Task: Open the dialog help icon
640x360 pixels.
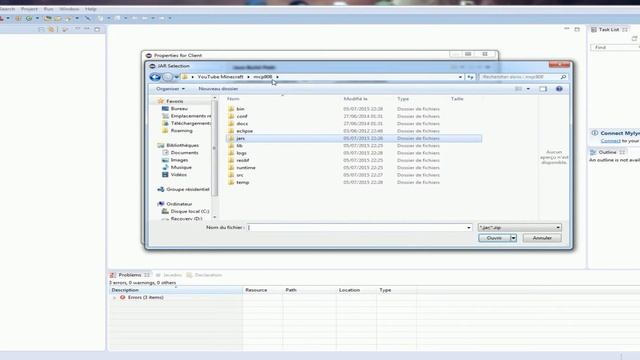Action: point(559,89)
